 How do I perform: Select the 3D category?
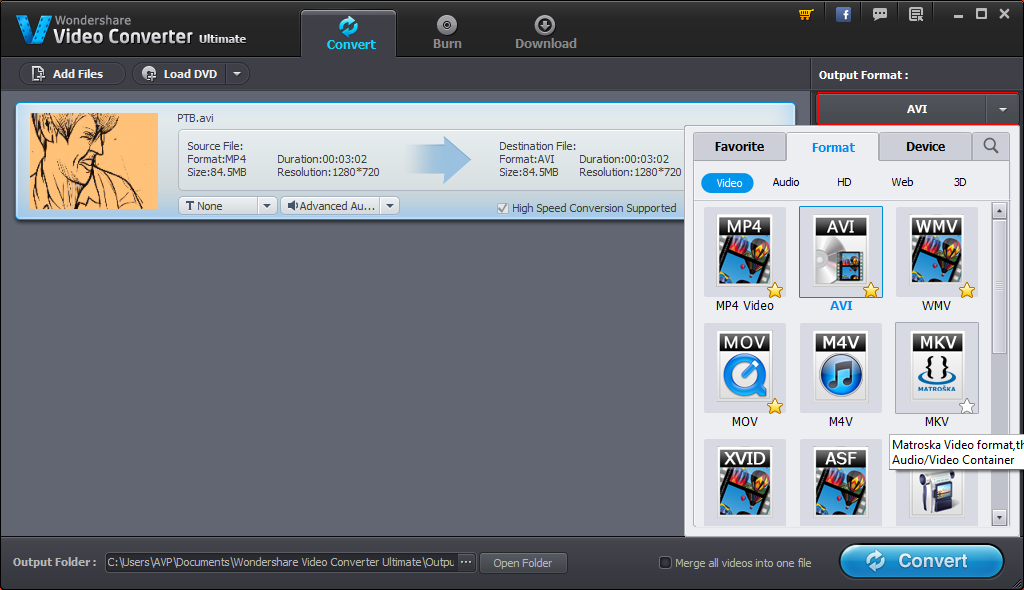tap(959, 182)
